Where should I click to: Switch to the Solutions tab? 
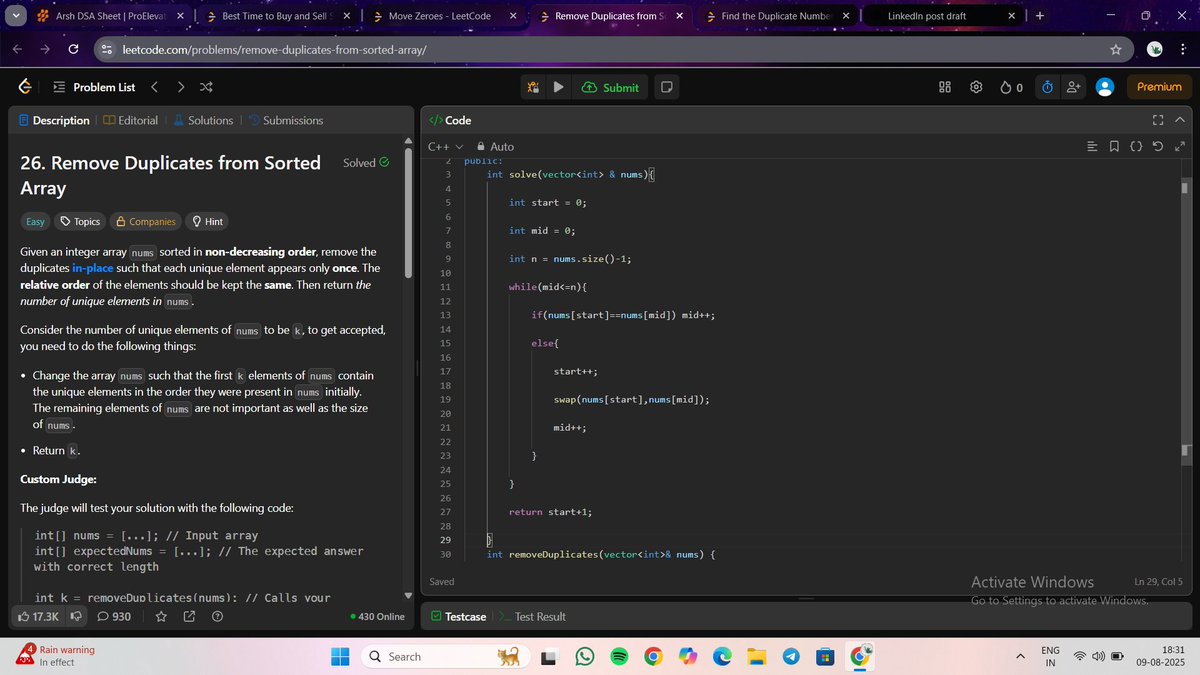tap(203, 120)
